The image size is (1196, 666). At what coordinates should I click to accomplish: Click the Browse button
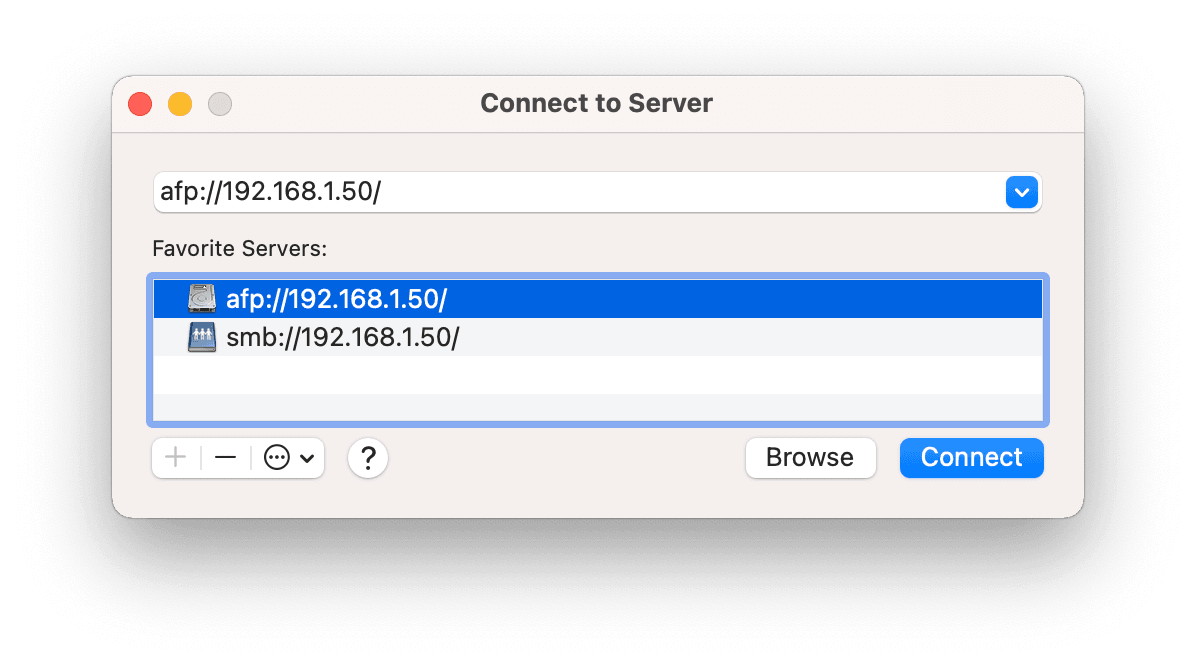[810, 457]
